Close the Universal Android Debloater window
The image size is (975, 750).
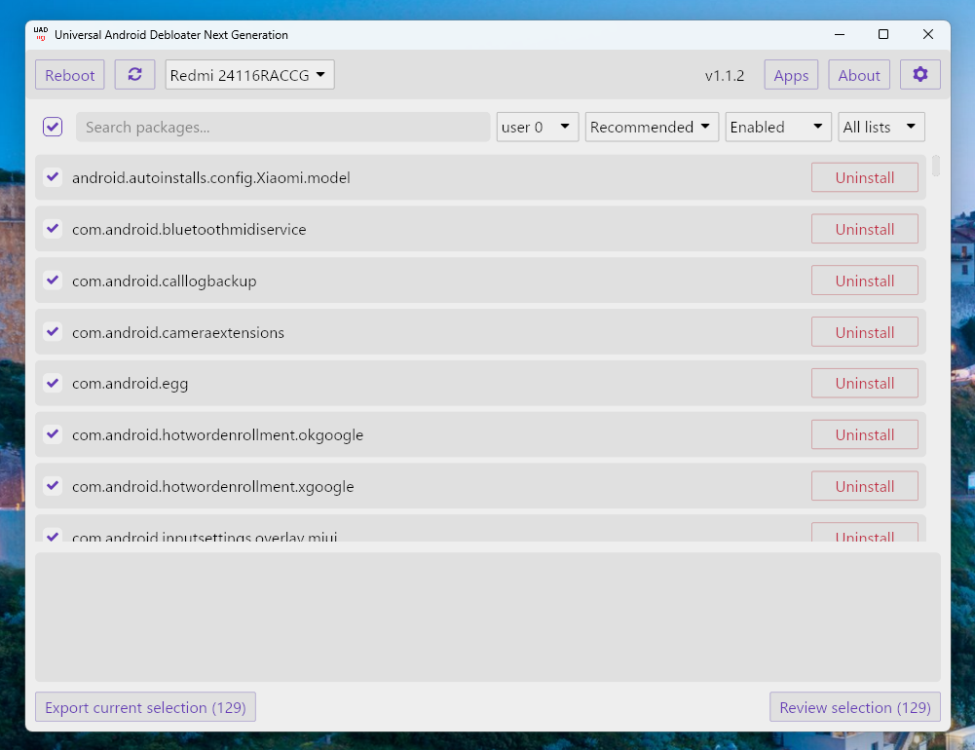click(928, 34)
